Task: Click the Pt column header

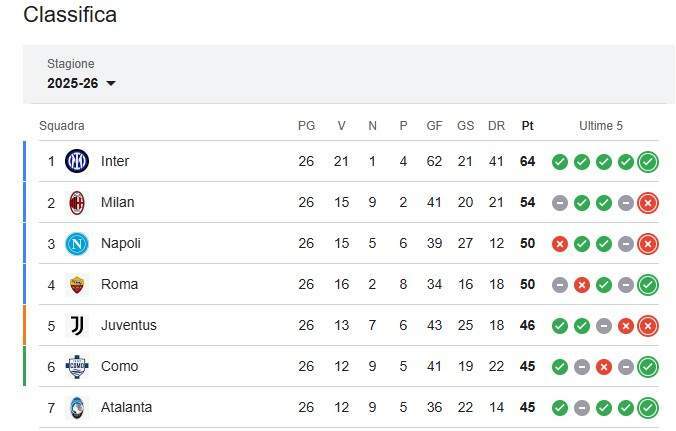Action: point(527,126)
